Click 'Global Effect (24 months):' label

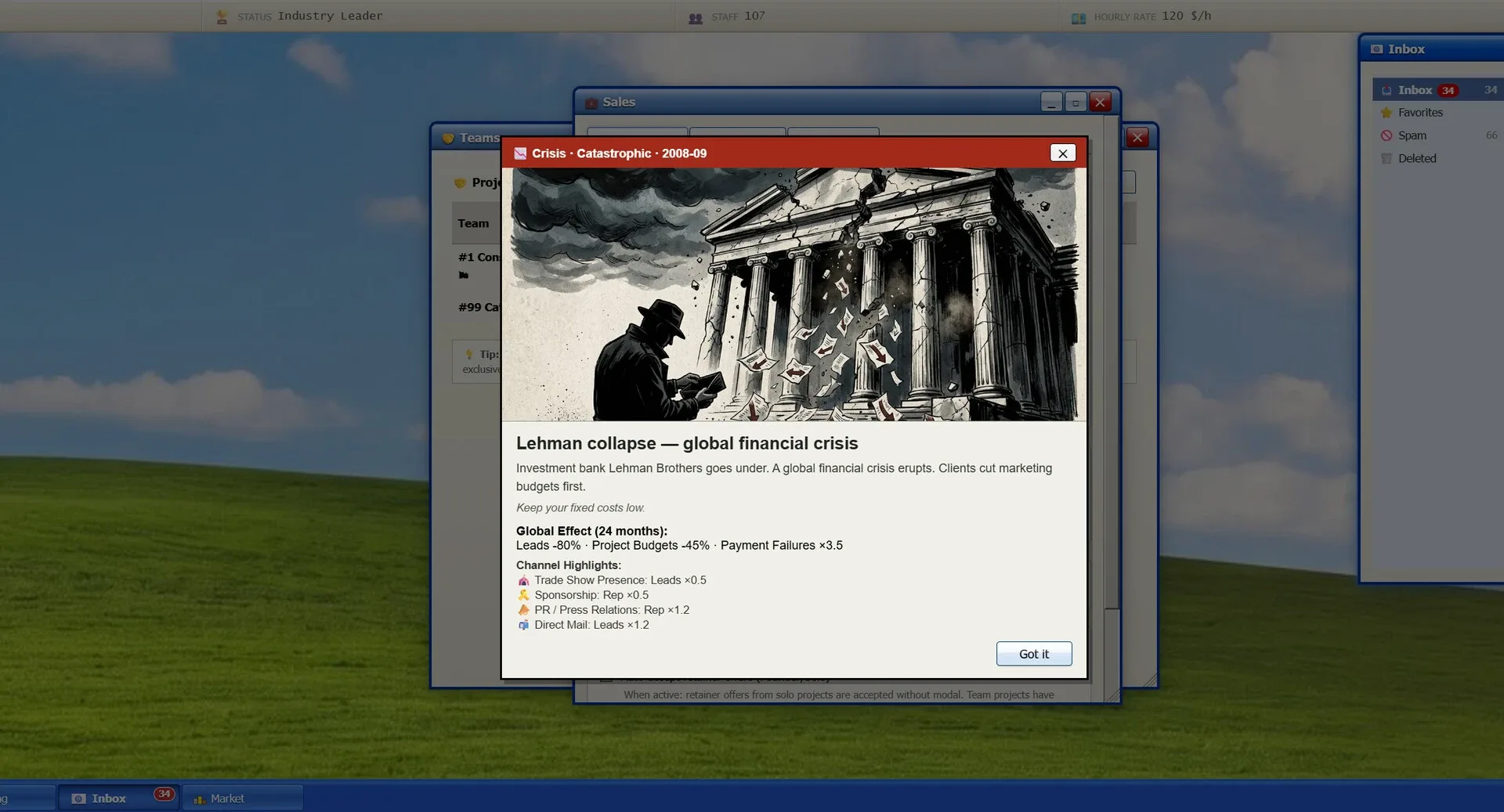pyautogui.click(x=591, y=531)
